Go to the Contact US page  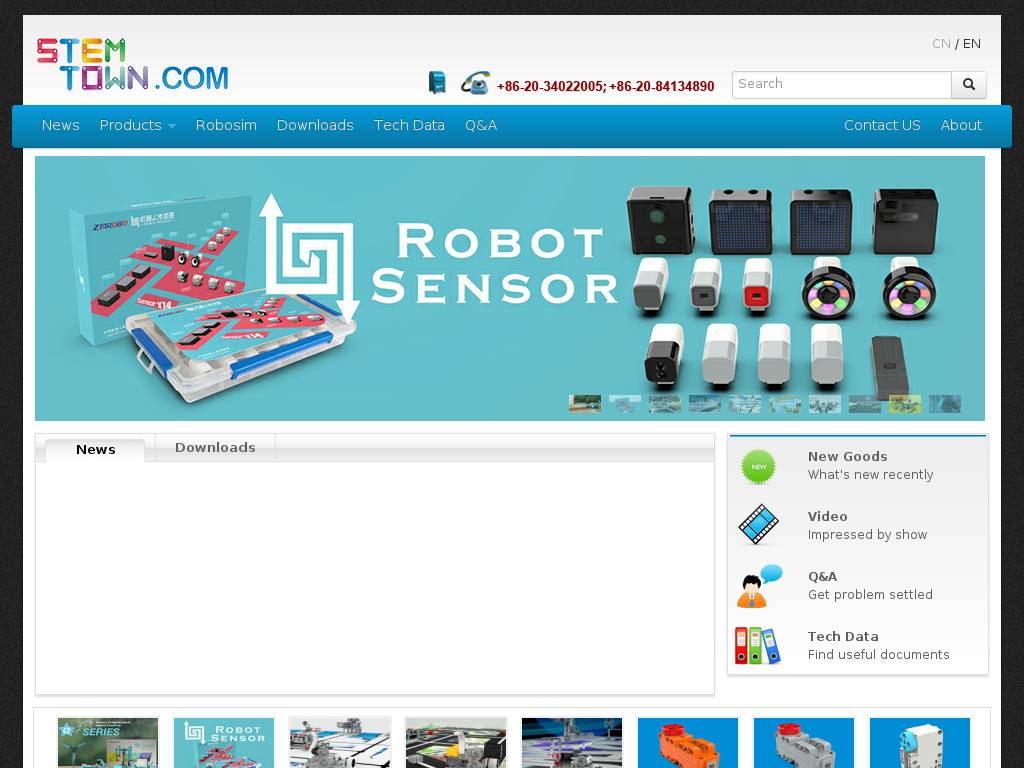coord(882,125)
